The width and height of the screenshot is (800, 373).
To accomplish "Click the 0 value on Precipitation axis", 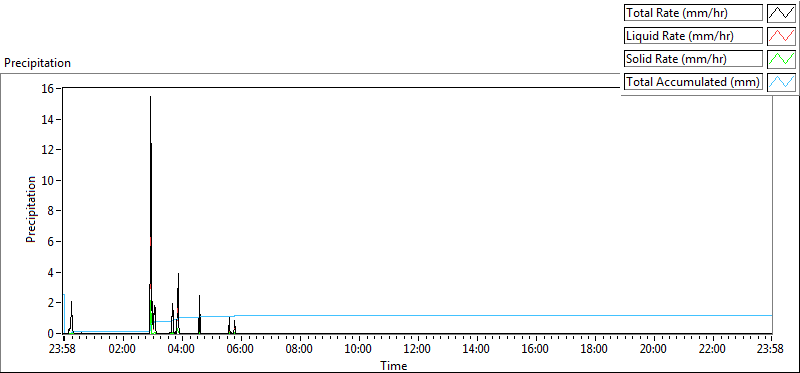I will click(x=55, y=334).
